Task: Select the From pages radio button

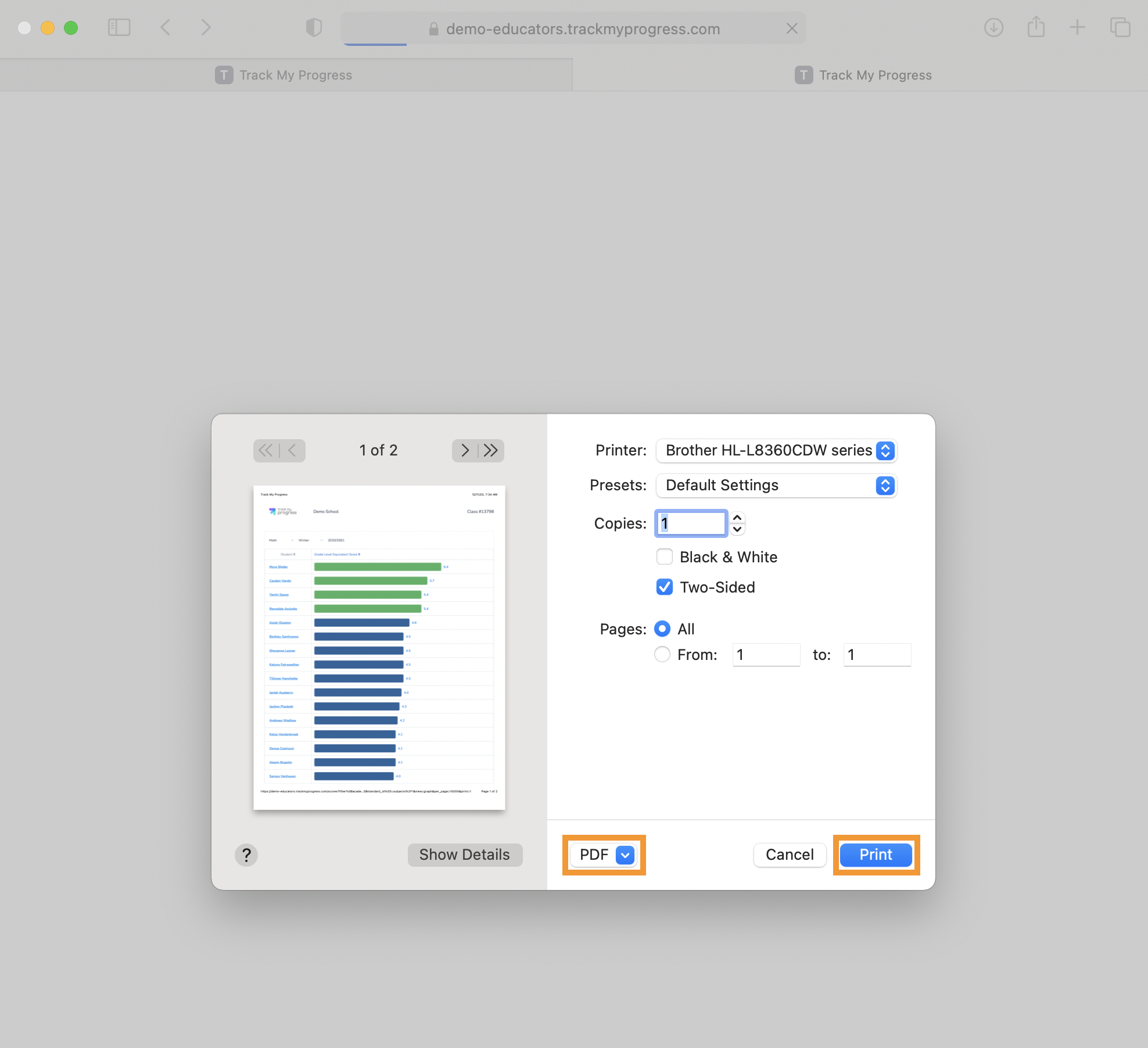Action: (x=662, y=654)
